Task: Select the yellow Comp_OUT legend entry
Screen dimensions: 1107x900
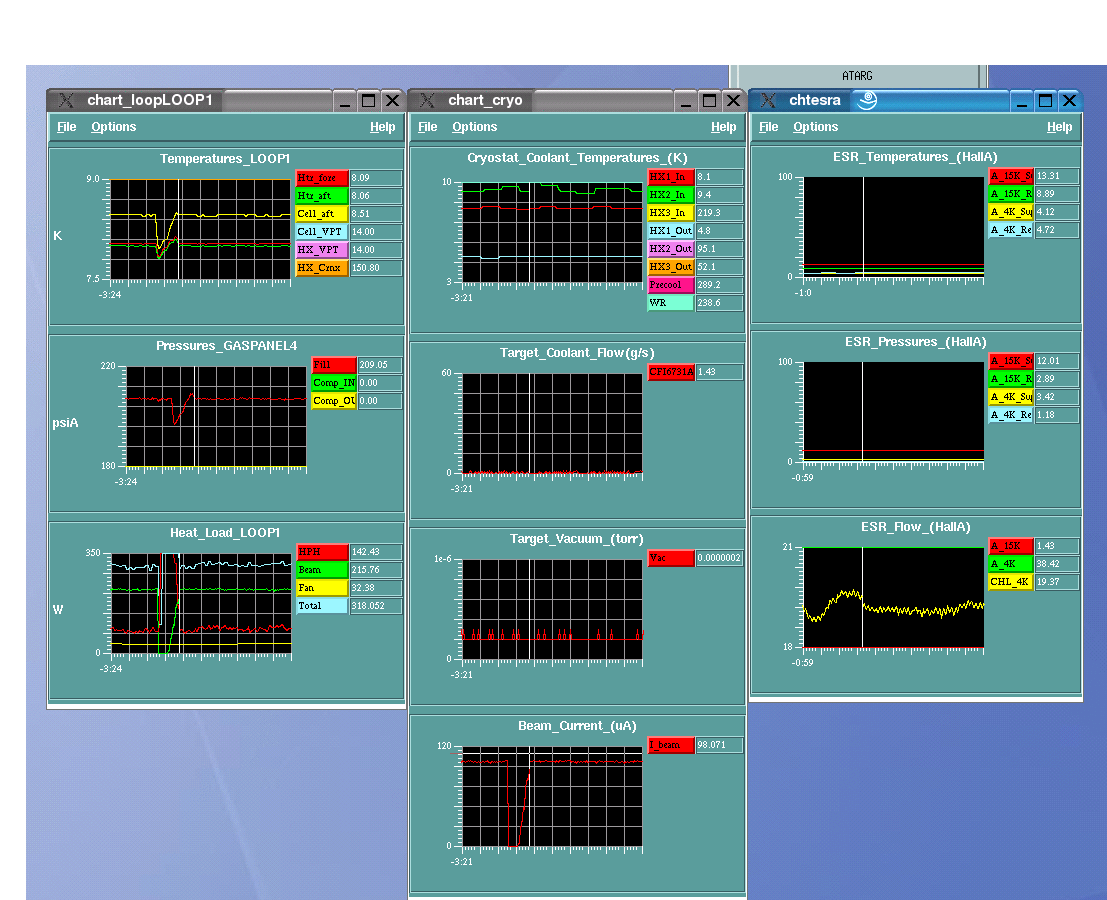Action: click(334, 401)
